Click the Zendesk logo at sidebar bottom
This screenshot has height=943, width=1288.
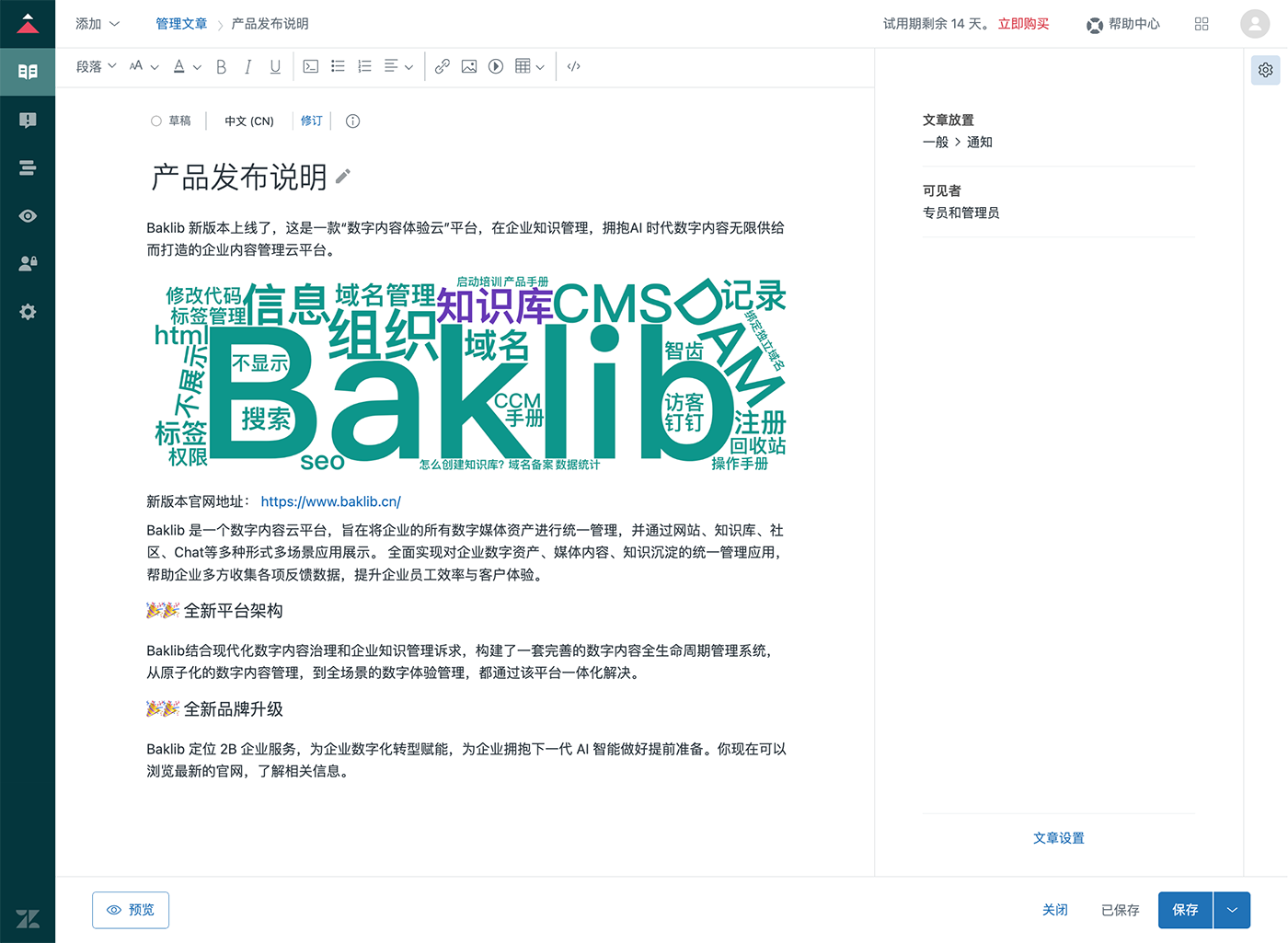(28, 918)
